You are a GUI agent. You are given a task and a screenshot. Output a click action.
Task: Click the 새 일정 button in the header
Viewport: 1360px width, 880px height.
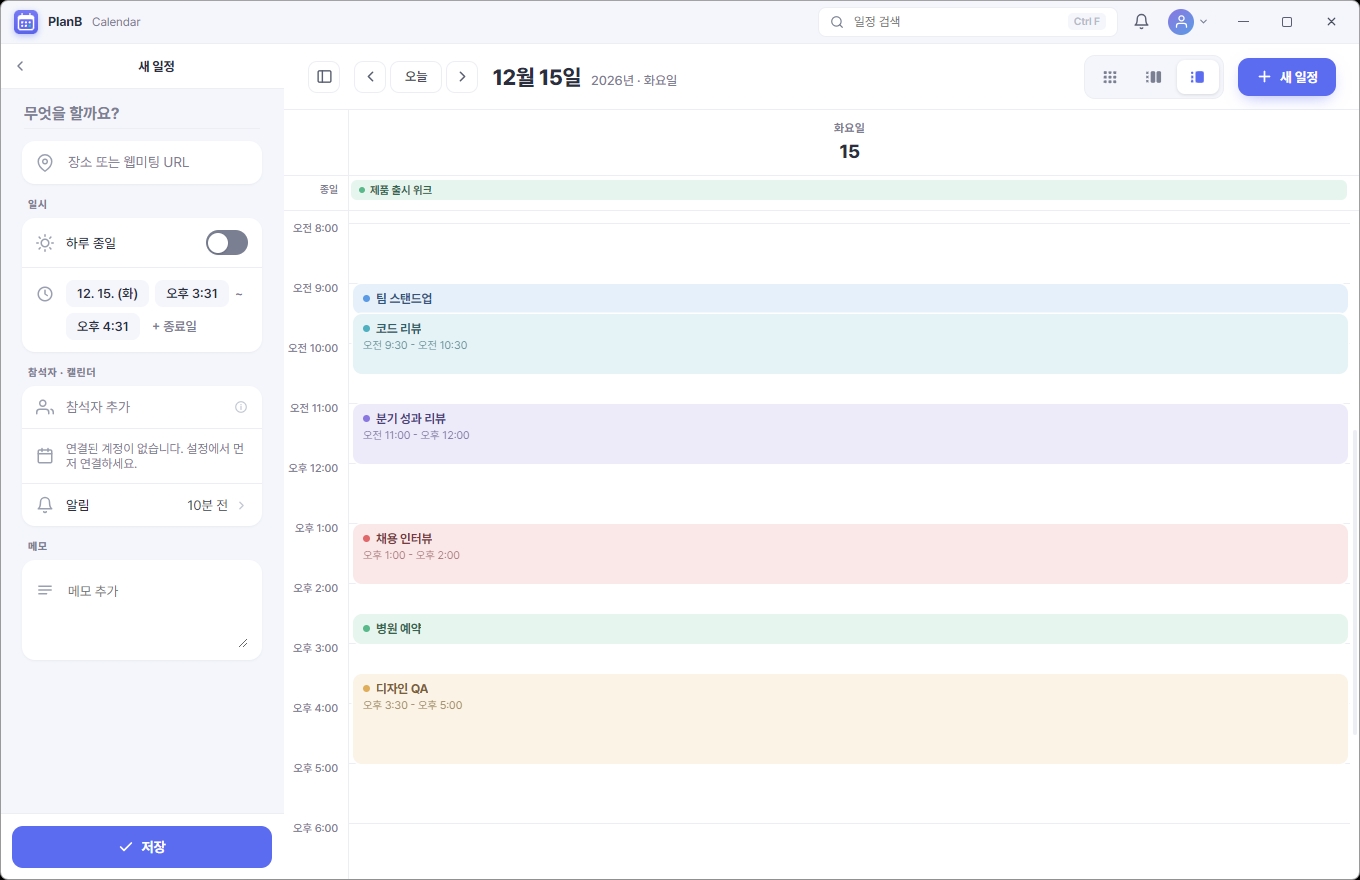pos(1287,77)
